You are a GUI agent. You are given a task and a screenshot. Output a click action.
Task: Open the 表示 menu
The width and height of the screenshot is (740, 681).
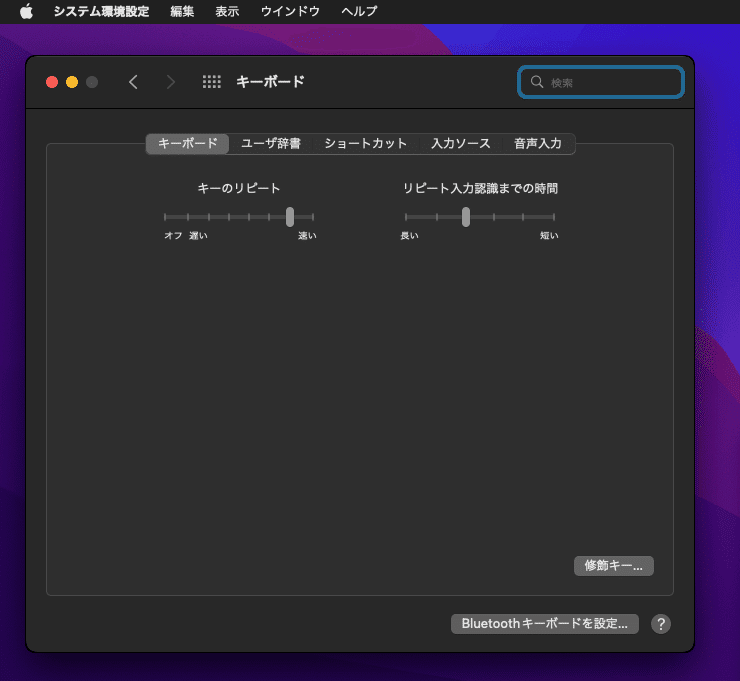(227, 11)
